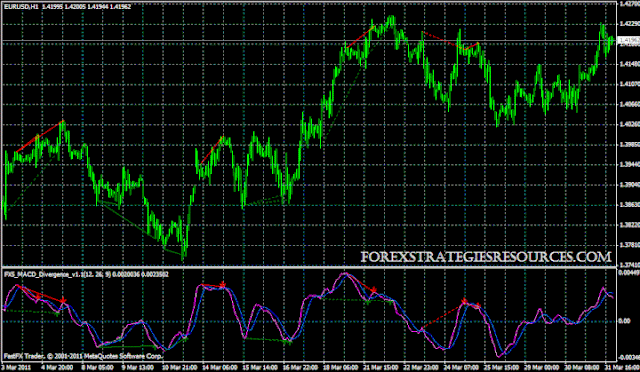
Task: Click the '18 Mar 06:00' time axis label
Action: click(x=340, y=367)
